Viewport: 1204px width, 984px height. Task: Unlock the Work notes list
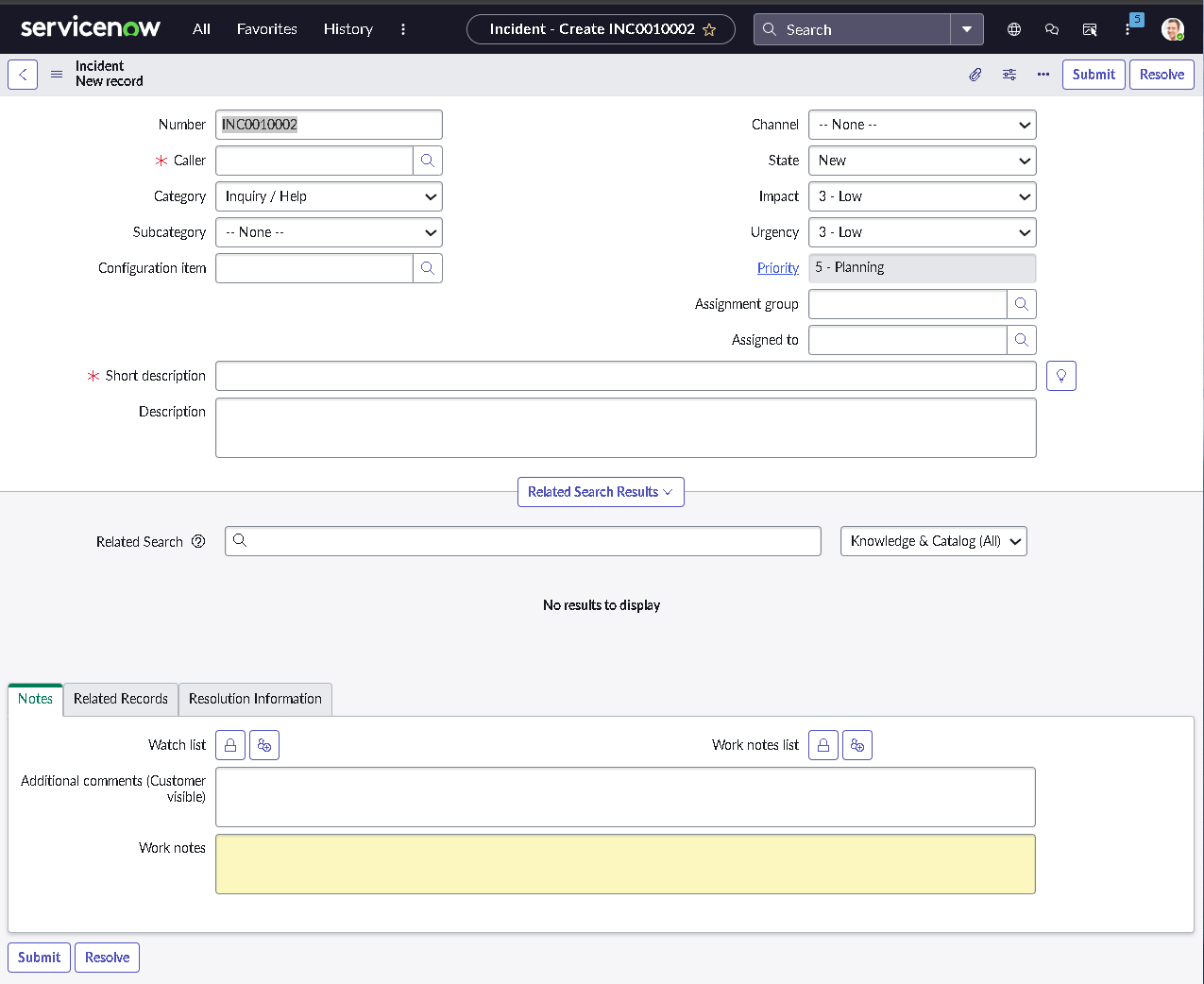[822, 745]
